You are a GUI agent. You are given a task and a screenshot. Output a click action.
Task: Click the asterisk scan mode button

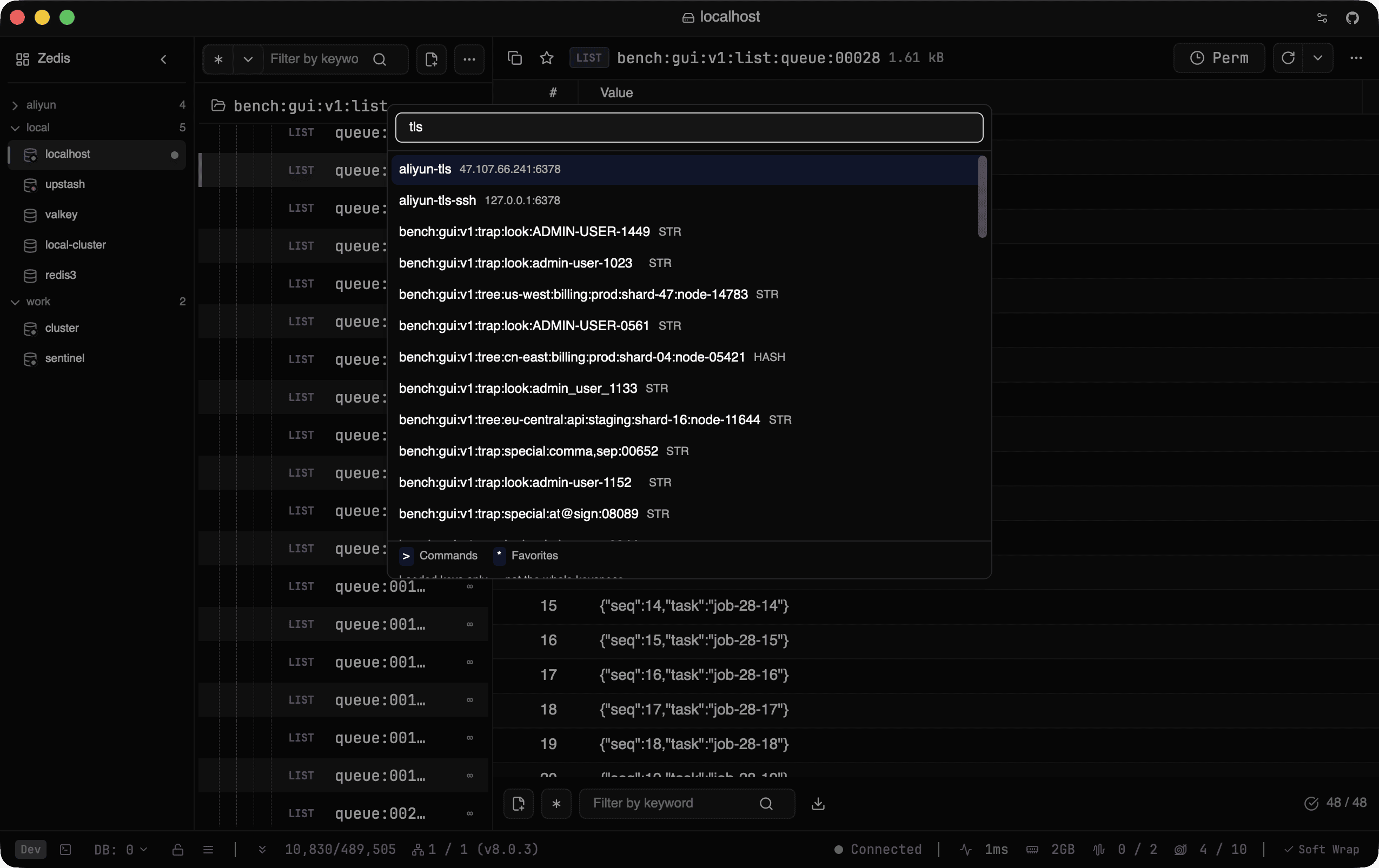coord(218,59)
